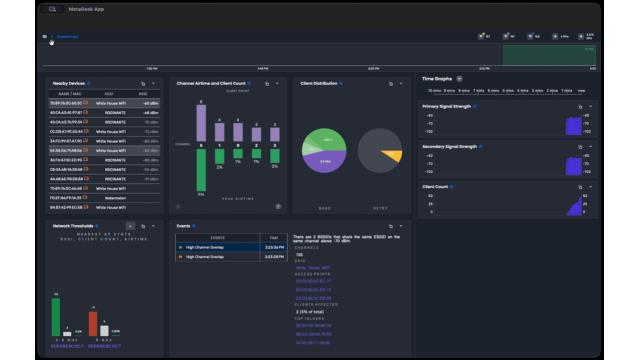640x360 pixels.
Task: Click the small bottom-left icon in Channel Airtime panel
Action: (178, 207)
